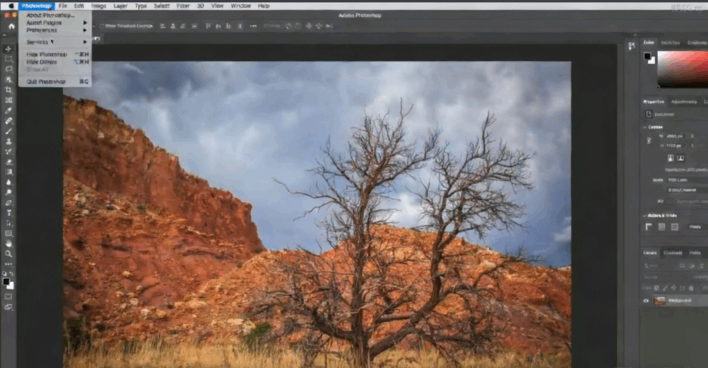Open the Filter menu

pos(183,6)
